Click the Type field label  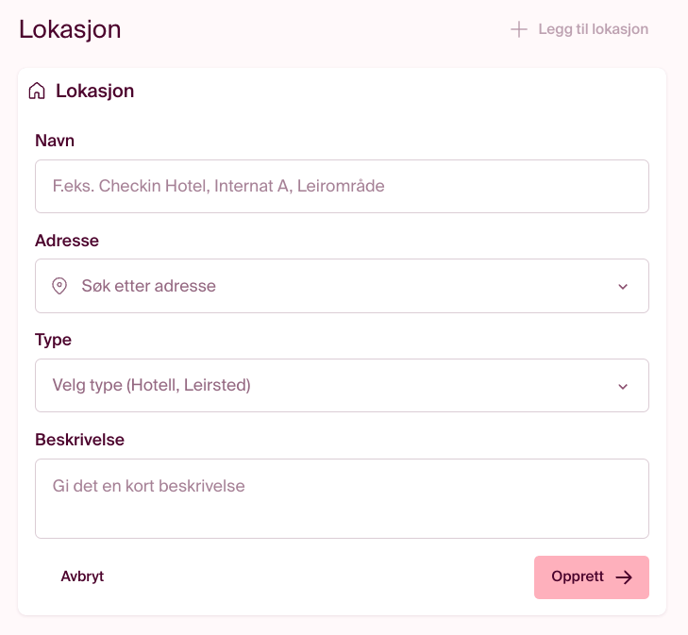(x=53, y=340)
